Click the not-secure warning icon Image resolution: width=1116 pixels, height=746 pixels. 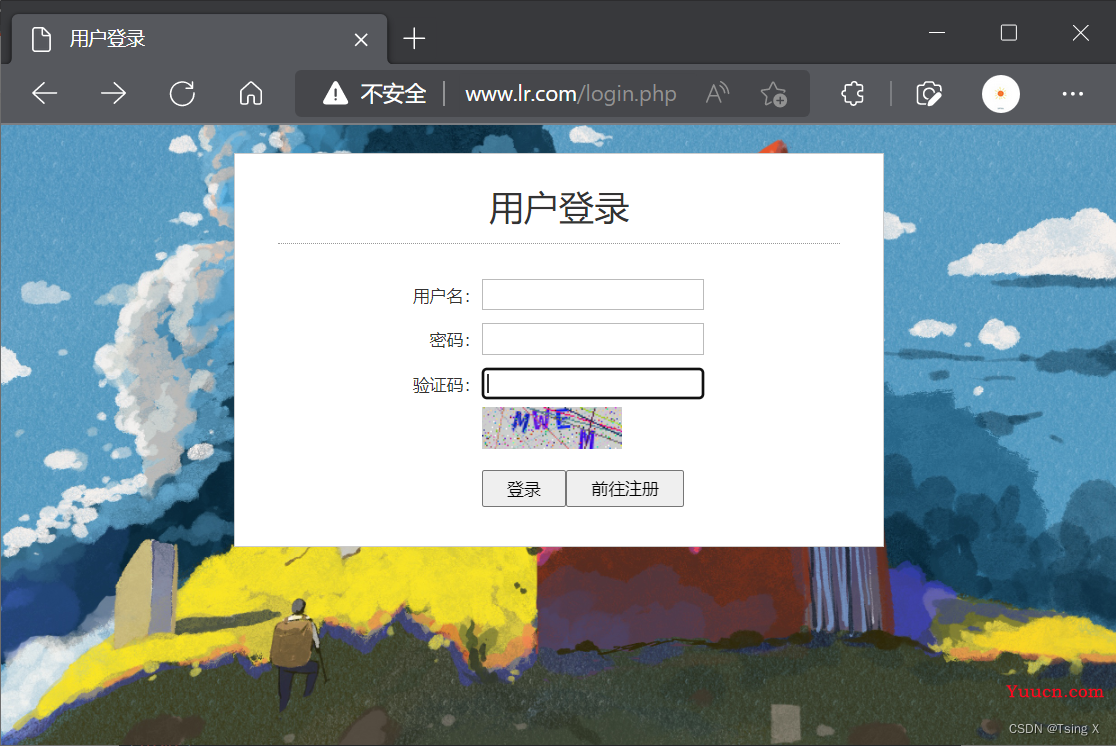tap(335, 93)
